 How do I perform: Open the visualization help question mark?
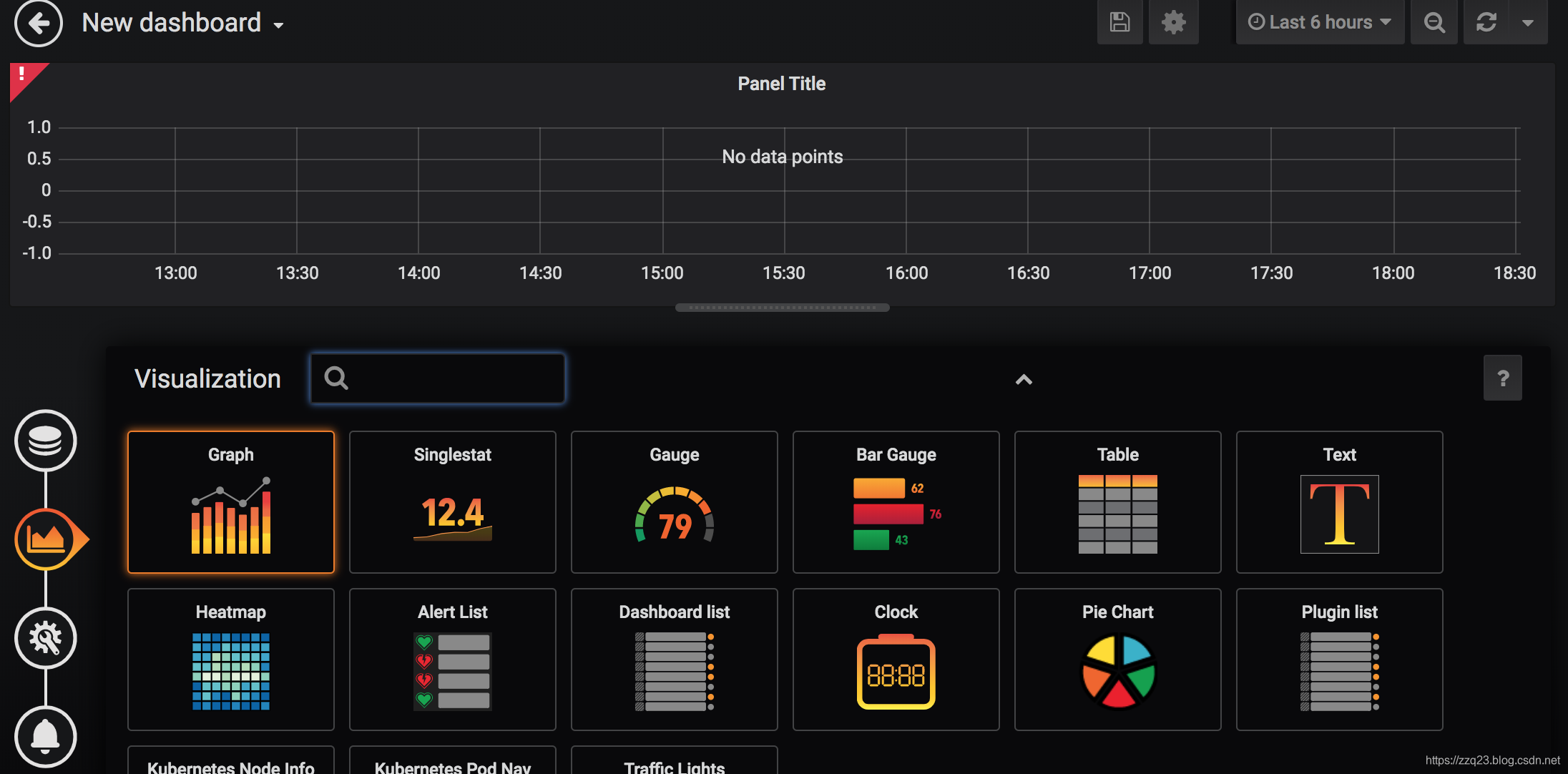coord(1503,378)
